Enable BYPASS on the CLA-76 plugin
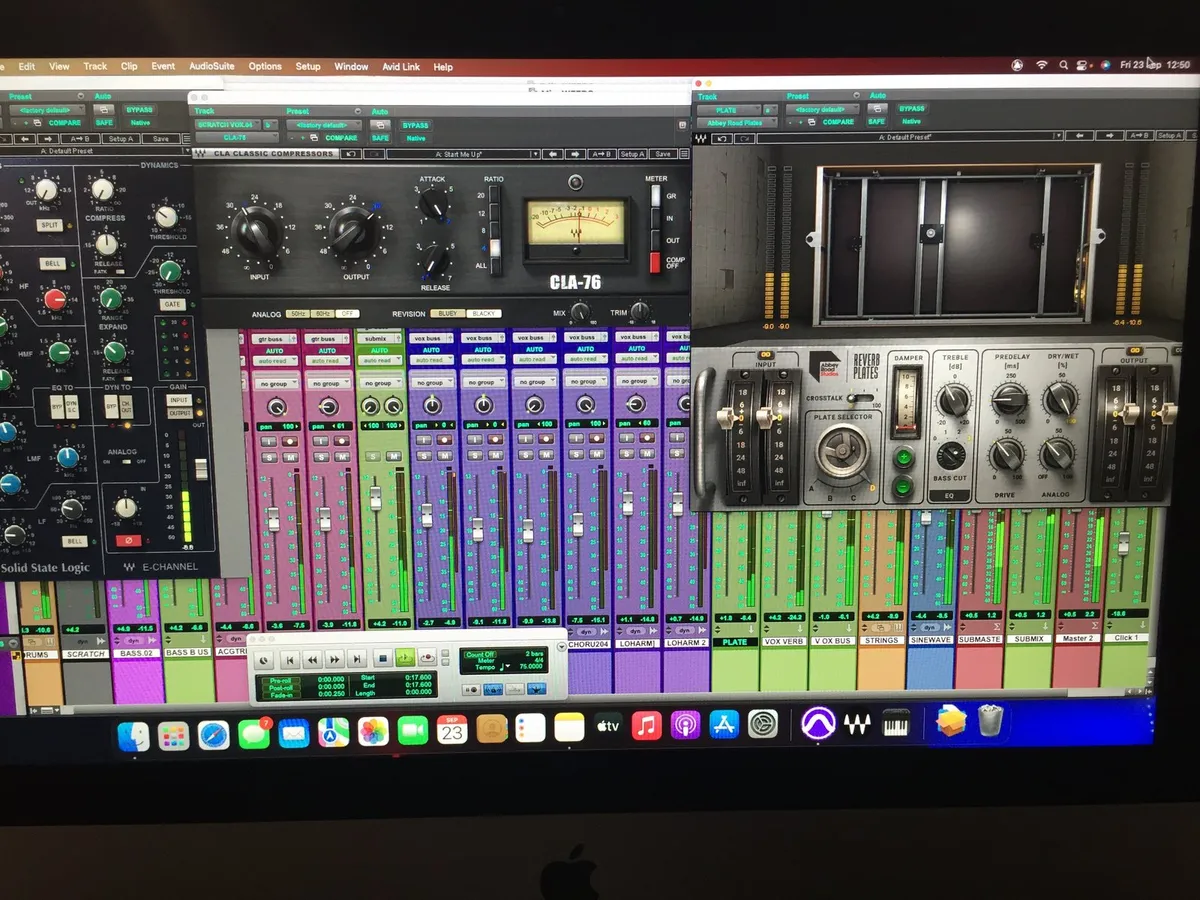Image resolution: width=1200 pixels, height=900 pixels. [x=415, y=125]
